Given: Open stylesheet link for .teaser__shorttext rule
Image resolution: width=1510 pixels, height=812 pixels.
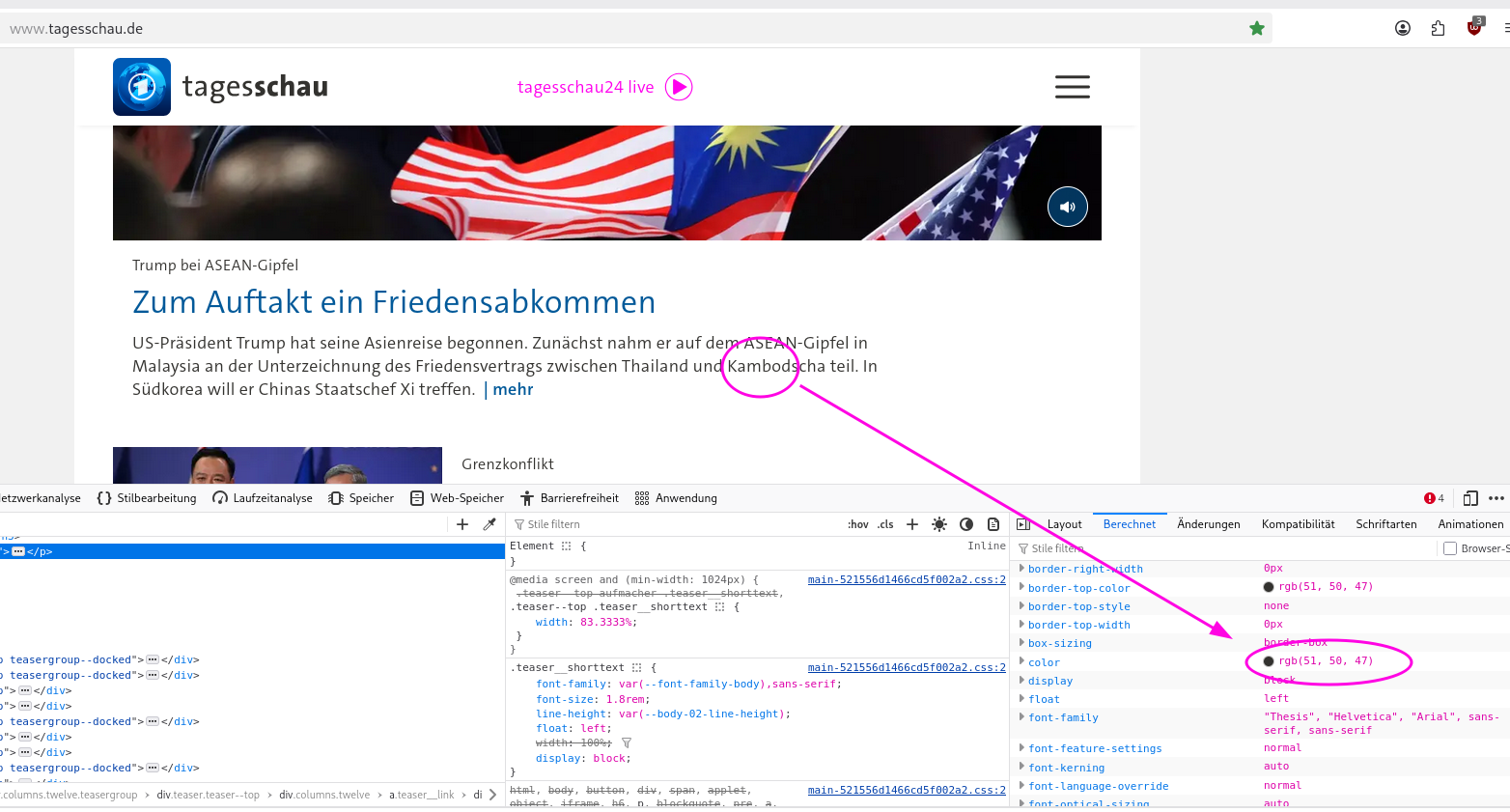Looking at the screenshot, I should [x=907, y=667].
